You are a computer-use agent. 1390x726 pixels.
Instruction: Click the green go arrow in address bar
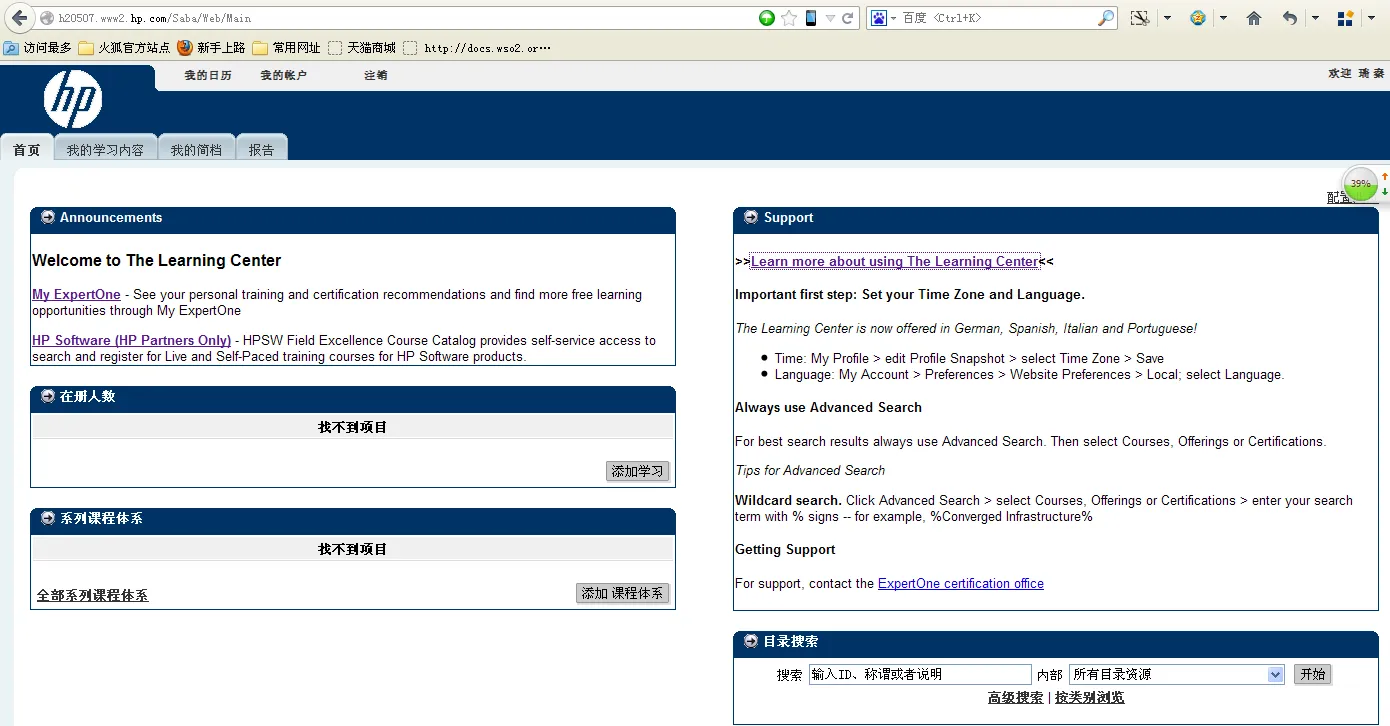767,18
